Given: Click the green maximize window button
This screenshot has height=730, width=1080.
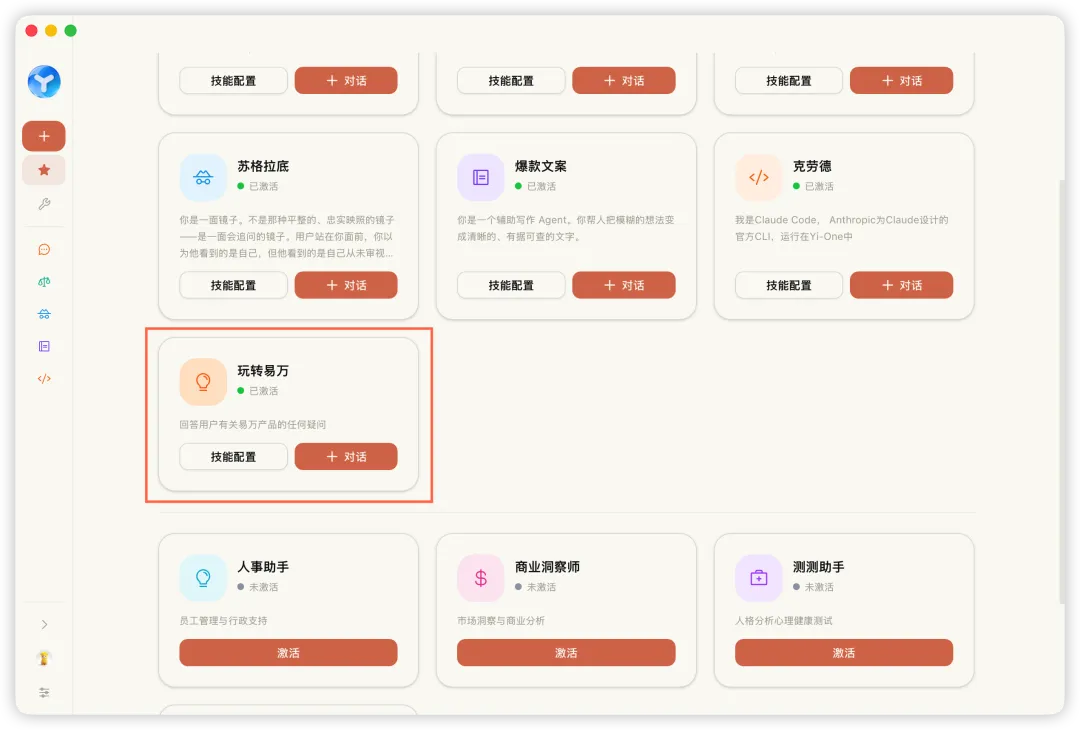Looking at the screenshot, I should [70, 30].
